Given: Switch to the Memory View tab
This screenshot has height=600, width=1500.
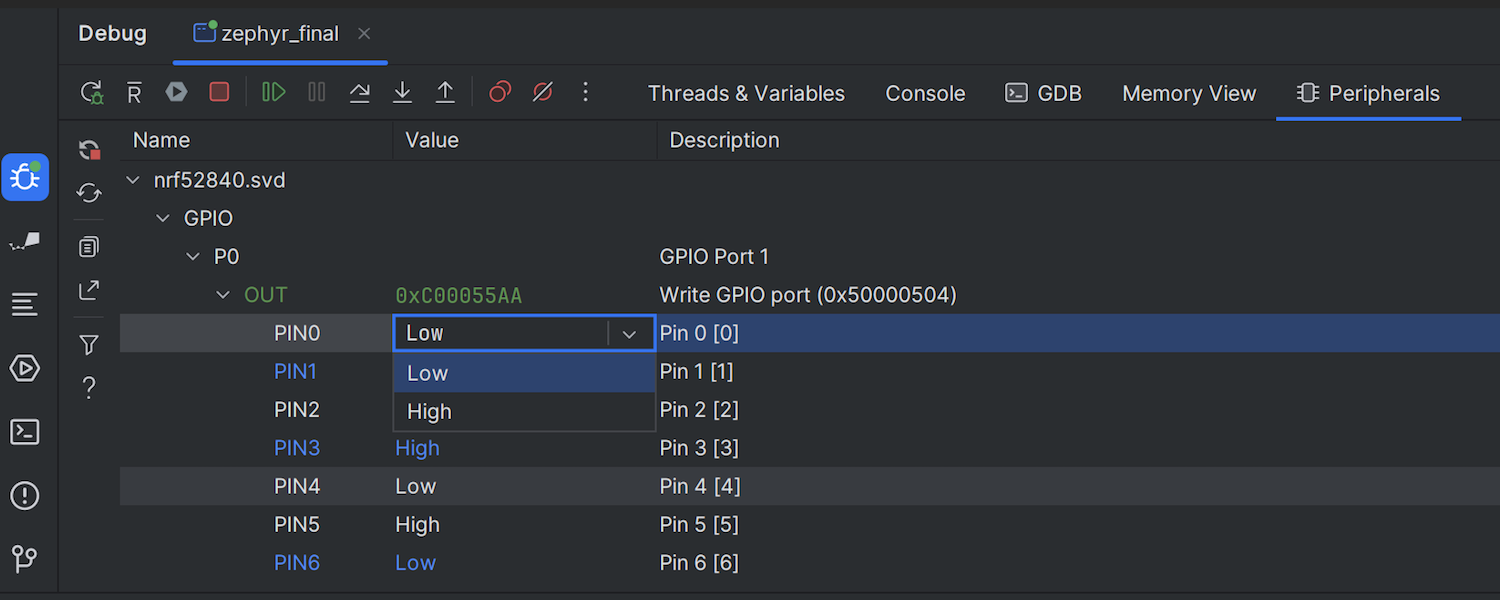Looking at the screenshot, I should (1188, 94).
